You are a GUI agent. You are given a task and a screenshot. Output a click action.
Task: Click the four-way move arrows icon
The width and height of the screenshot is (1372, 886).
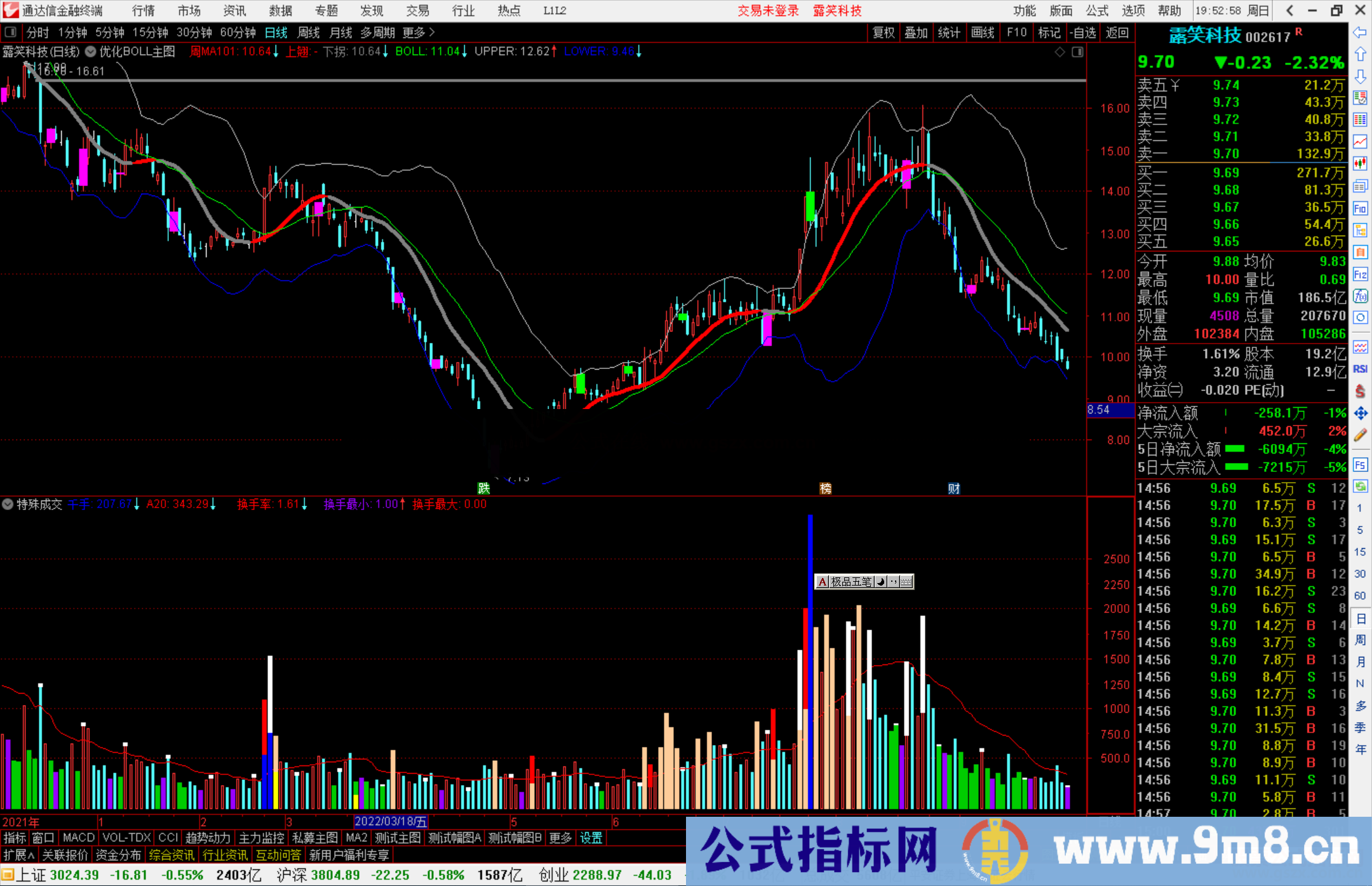[1360, 413]
